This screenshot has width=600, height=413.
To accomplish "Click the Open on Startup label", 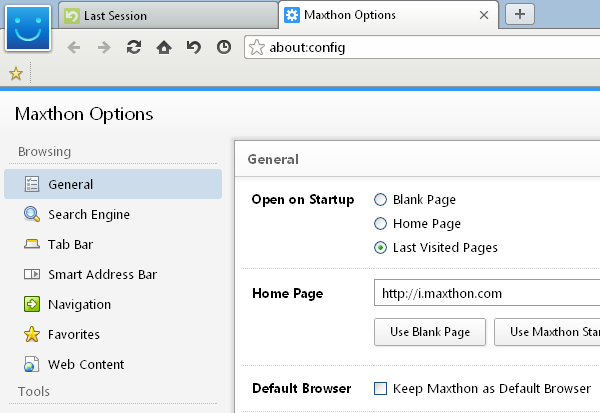I will (303, 199).
